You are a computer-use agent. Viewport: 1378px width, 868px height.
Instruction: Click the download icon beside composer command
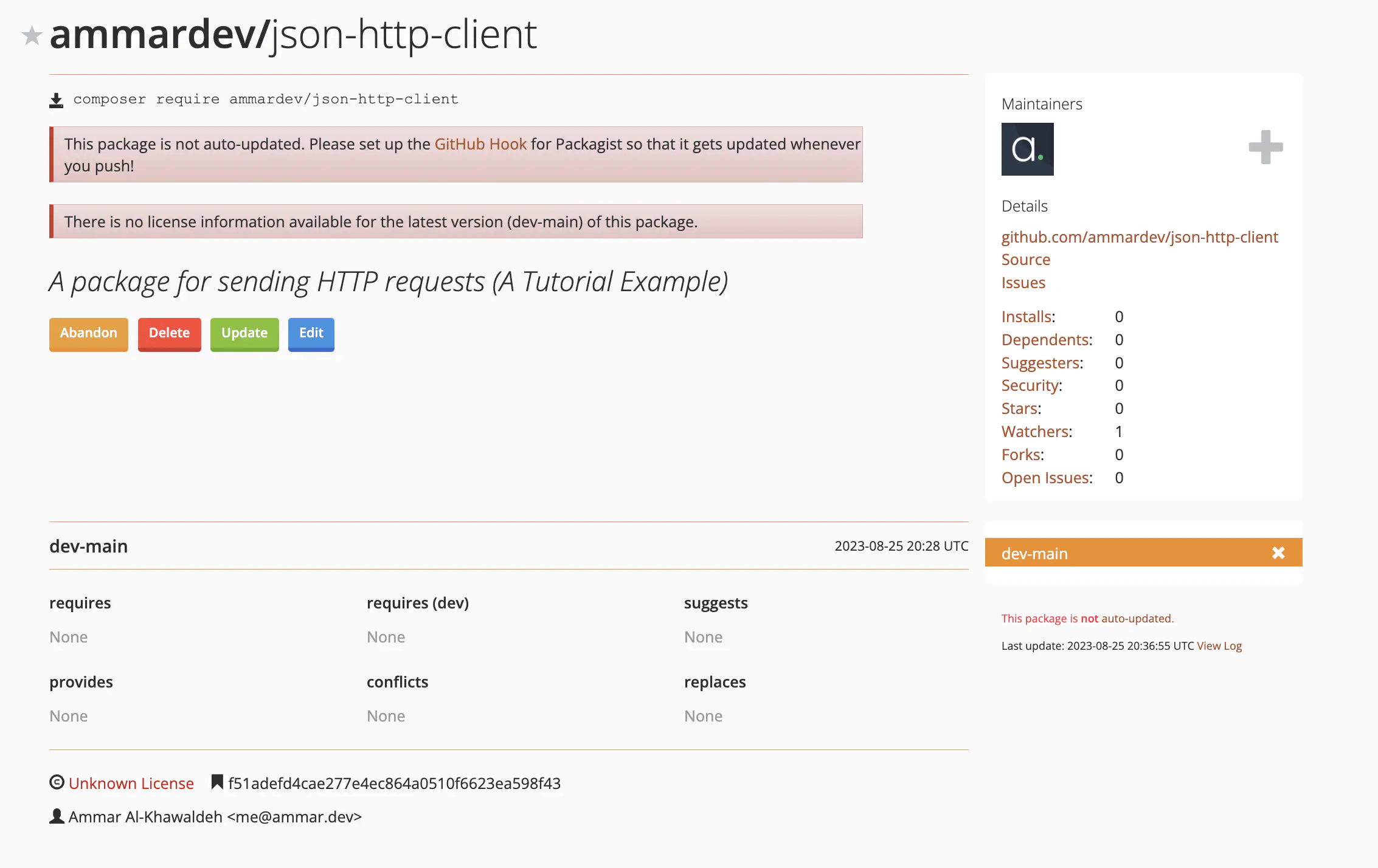[x=56, y=100]
